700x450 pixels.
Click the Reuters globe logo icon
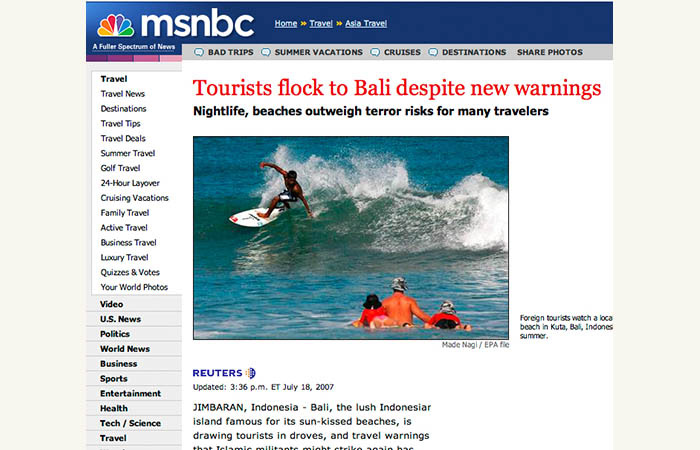tap(251, 373)
